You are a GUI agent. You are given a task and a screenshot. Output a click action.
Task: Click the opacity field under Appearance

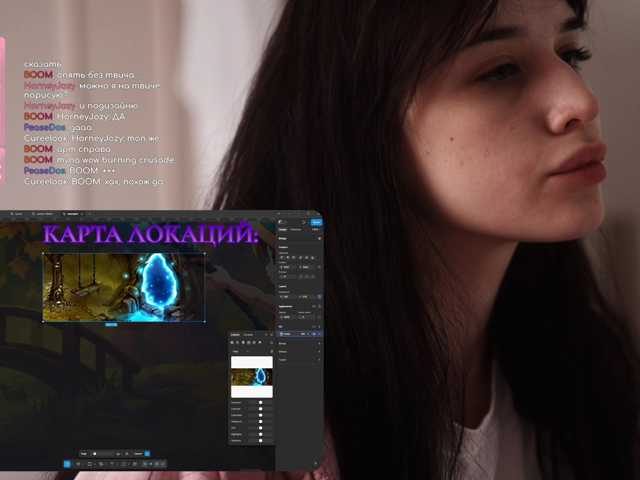click(x=287, y=317)
